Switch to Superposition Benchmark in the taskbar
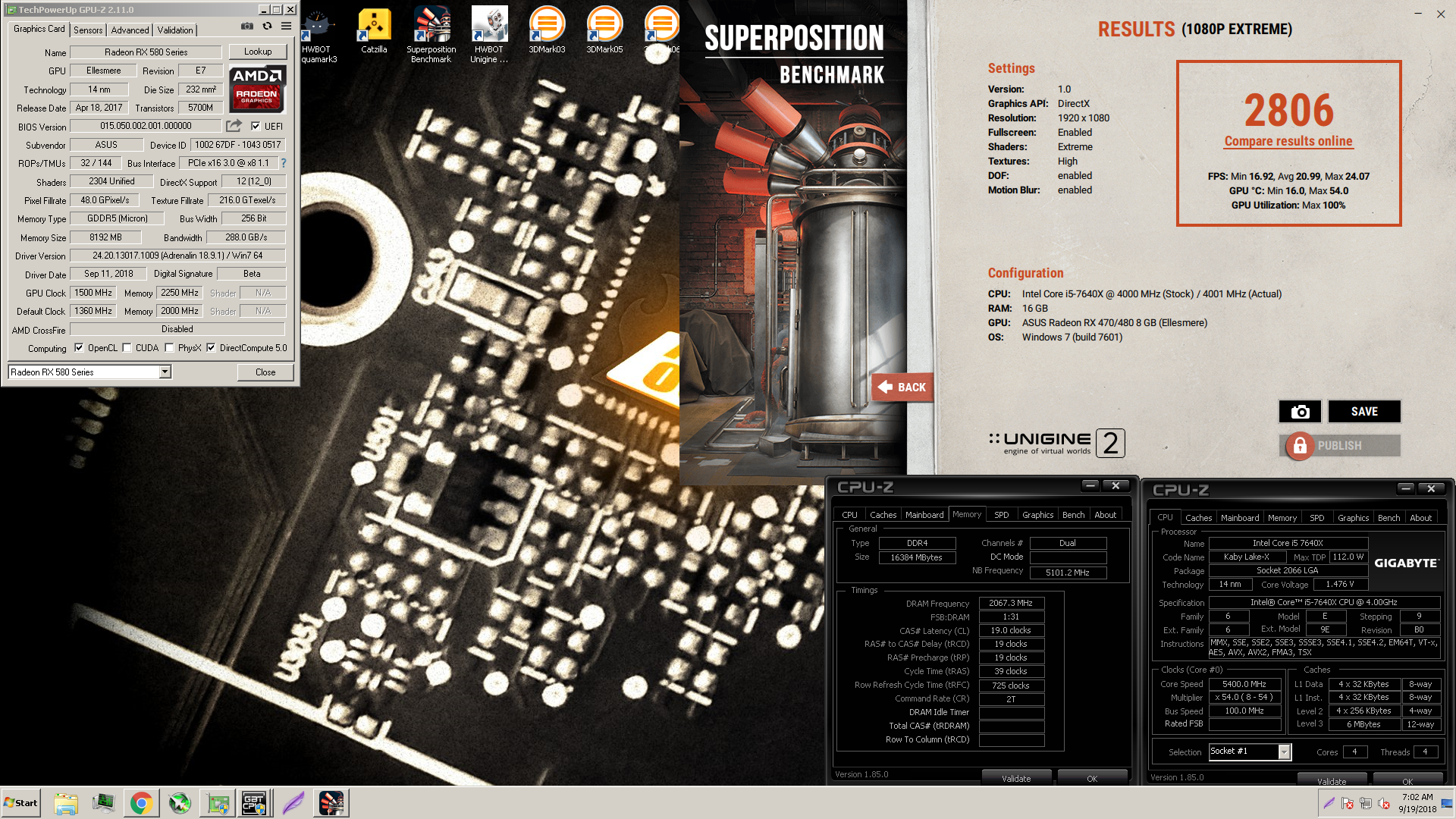1456x819 pixels. tap(331, 803)
